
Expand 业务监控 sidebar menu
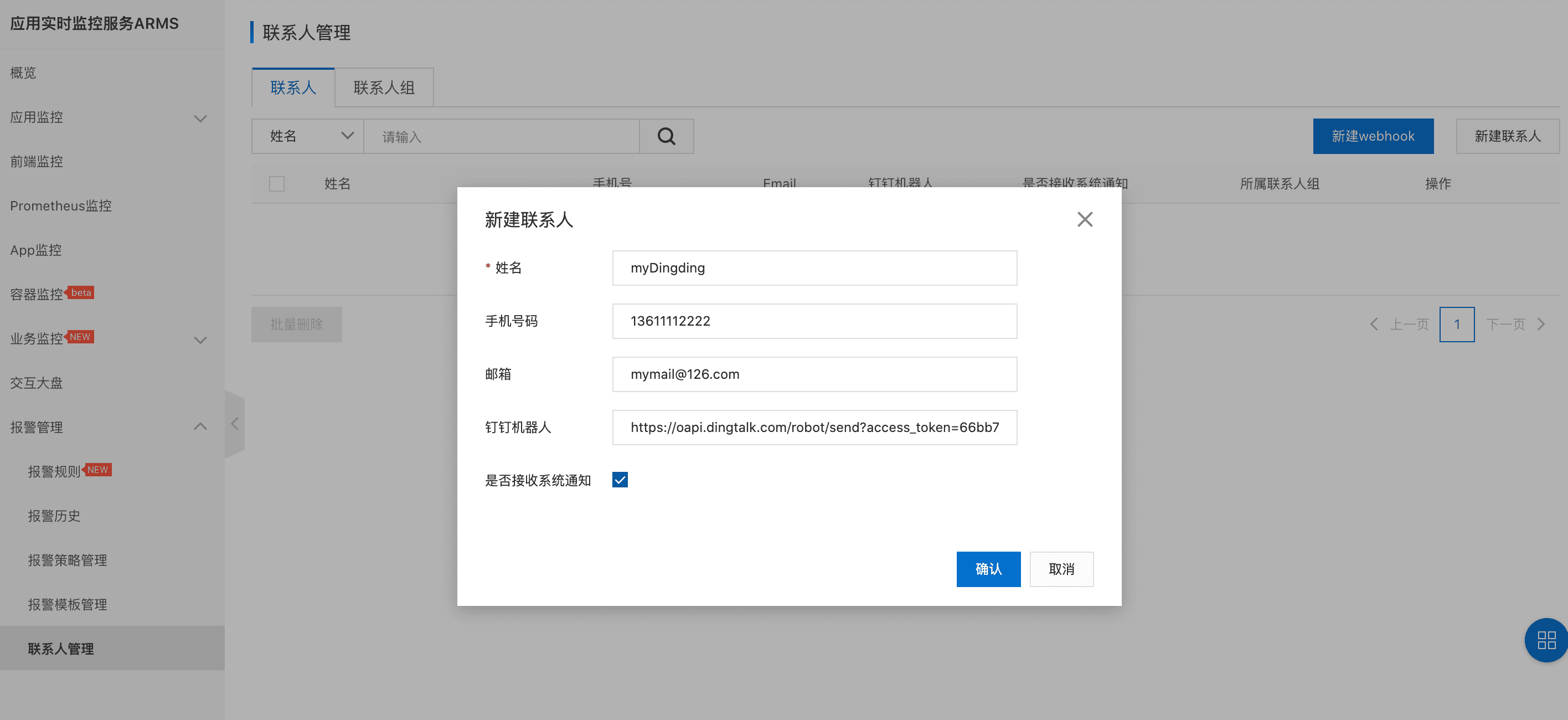200,340
